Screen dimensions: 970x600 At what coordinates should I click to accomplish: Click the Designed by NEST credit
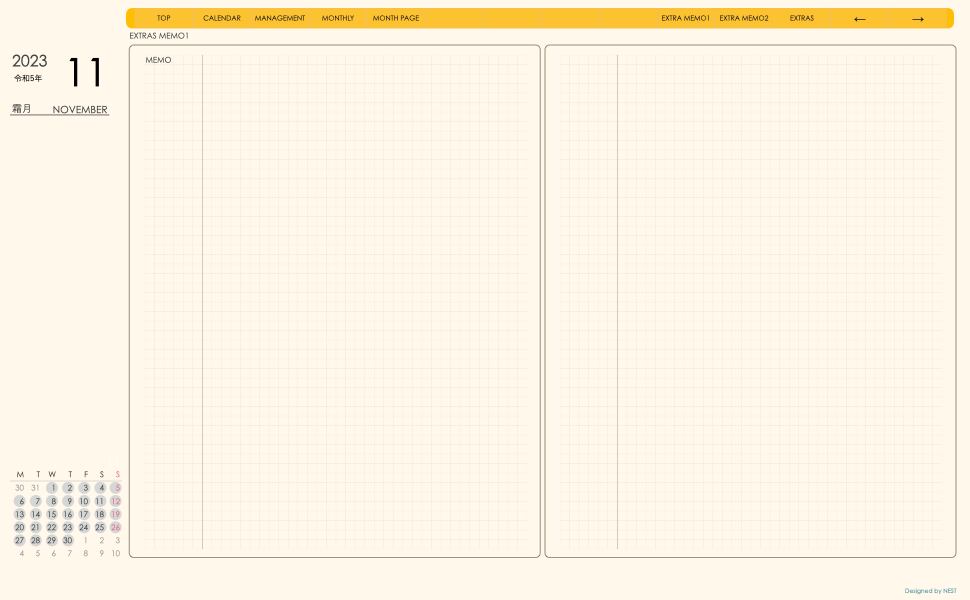coord(930,591)
